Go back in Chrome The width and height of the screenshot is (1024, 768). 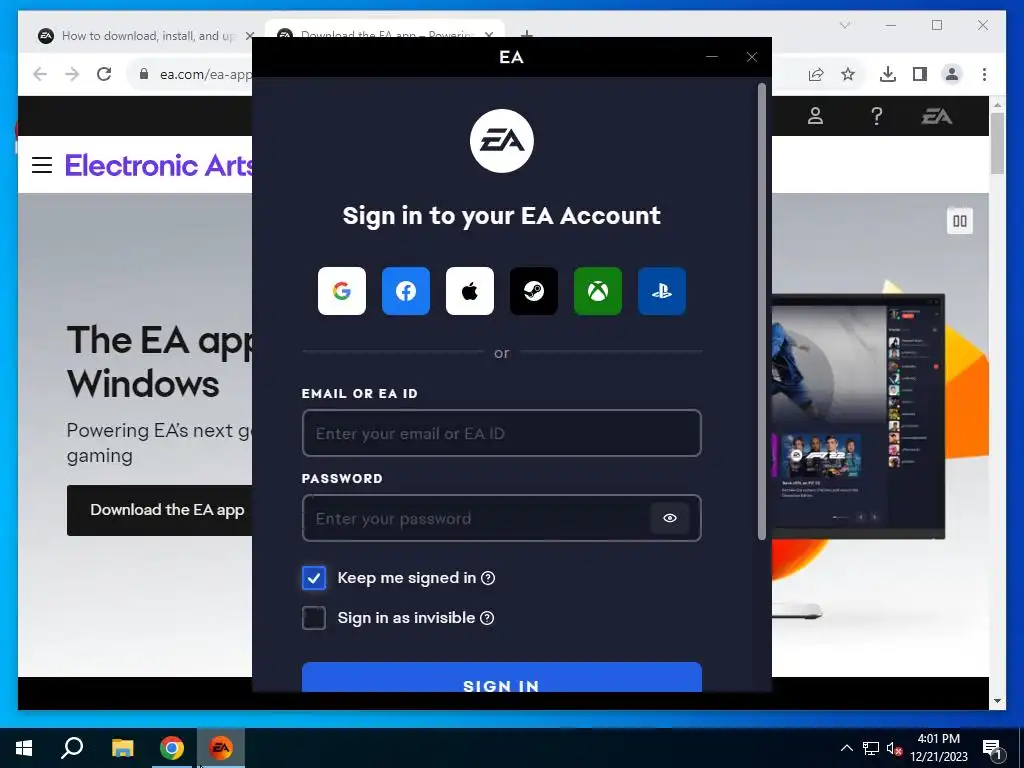pos(40,74)
